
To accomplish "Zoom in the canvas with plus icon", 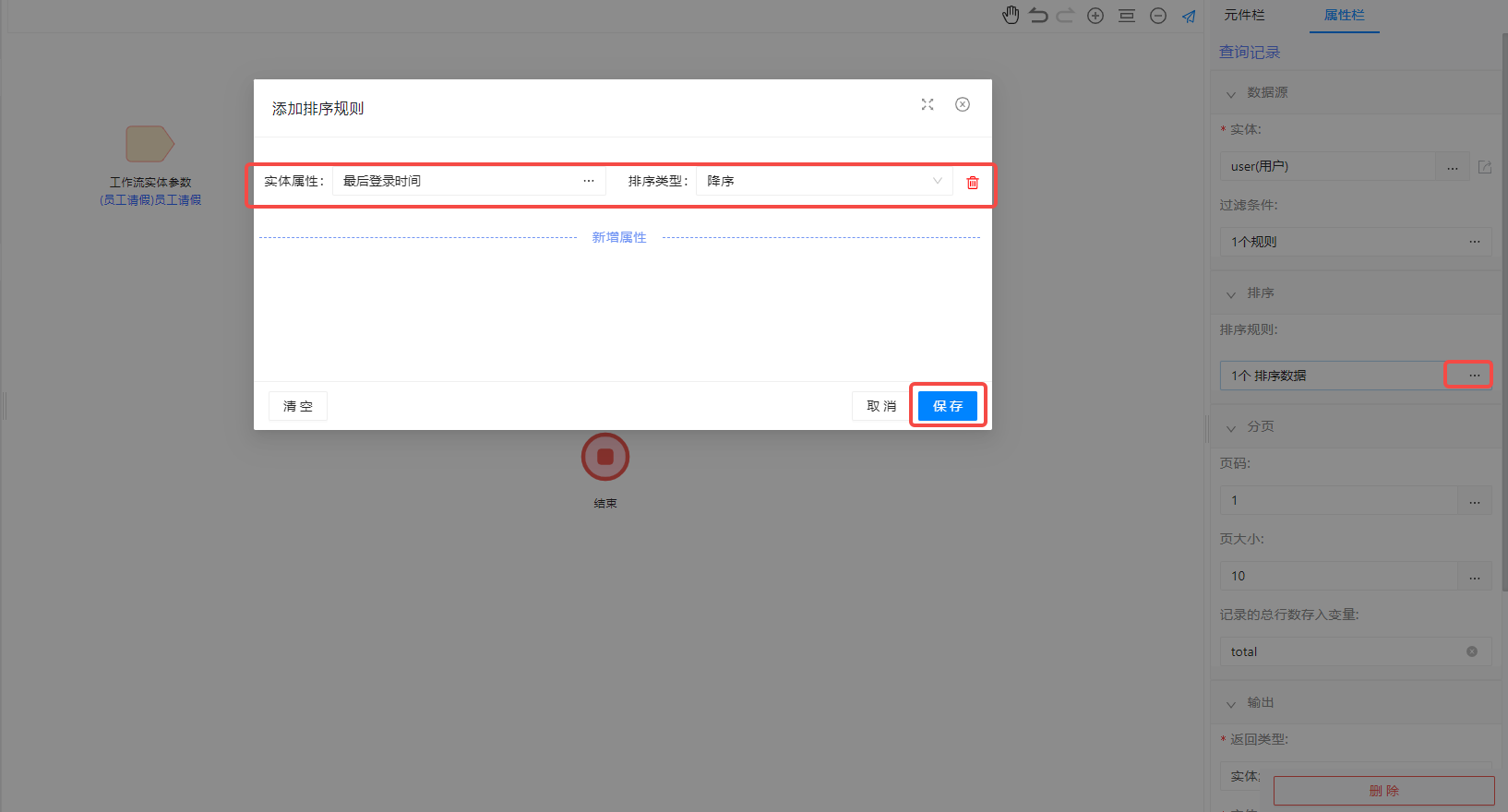I will [1095, 16].
